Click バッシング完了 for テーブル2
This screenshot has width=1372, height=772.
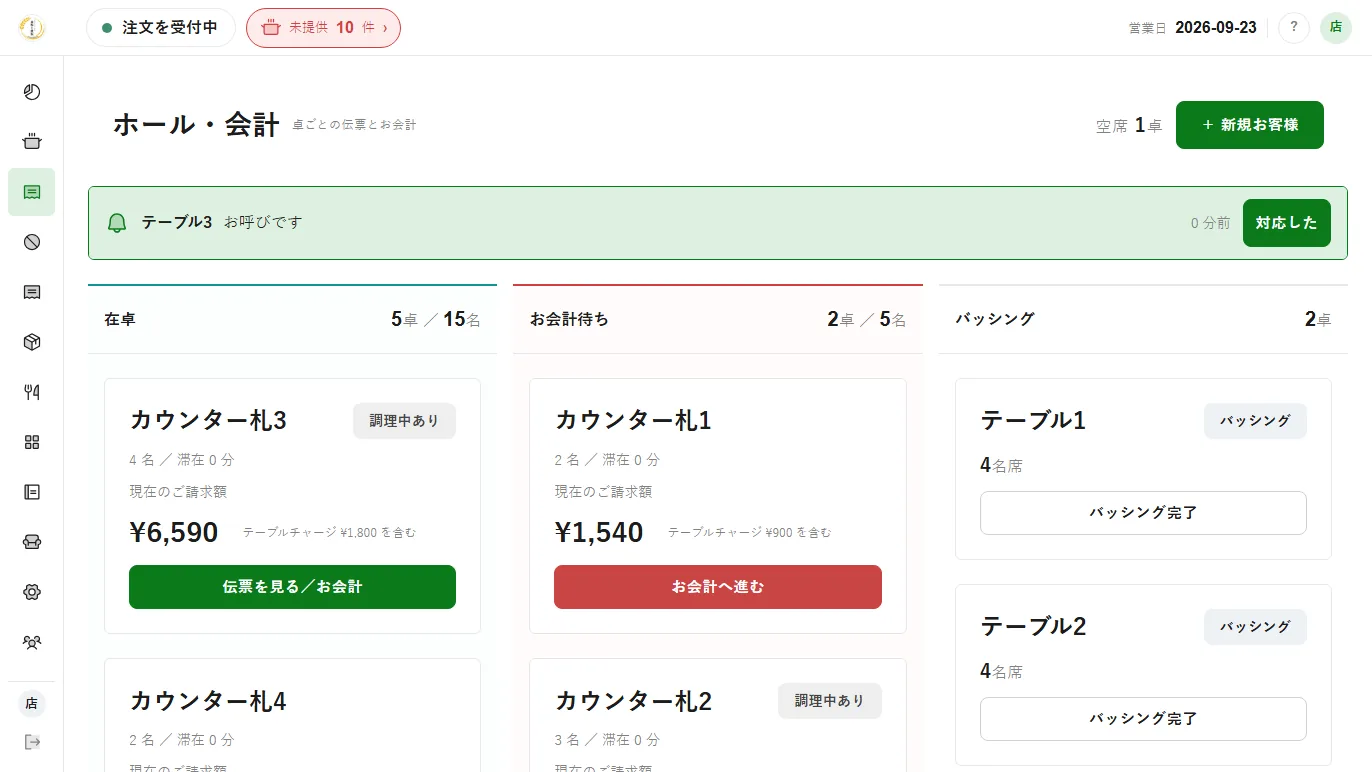click(x=1143, y=719)
